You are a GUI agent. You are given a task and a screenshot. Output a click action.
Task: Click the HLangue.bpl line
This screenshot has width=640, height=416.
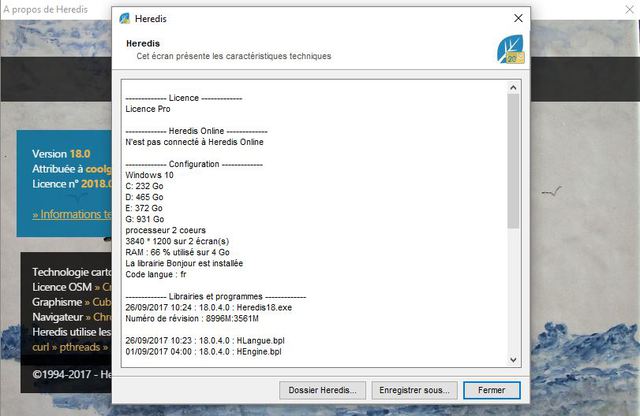(x=205, y=340)
